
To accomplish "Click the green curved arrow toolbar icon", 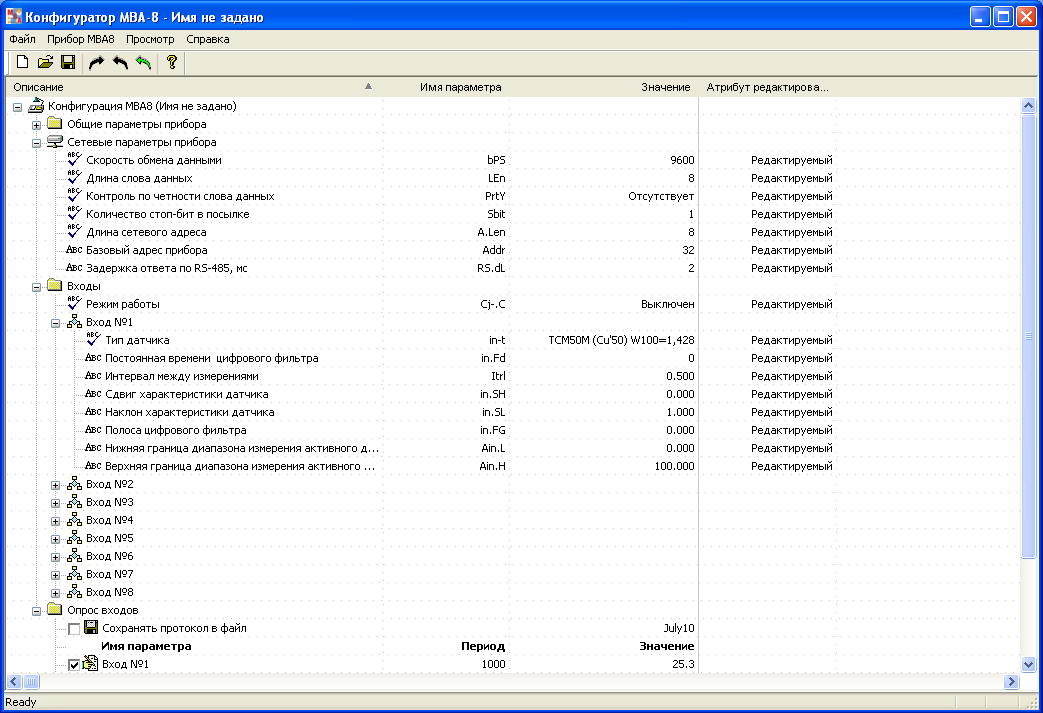I will point(143,63).
